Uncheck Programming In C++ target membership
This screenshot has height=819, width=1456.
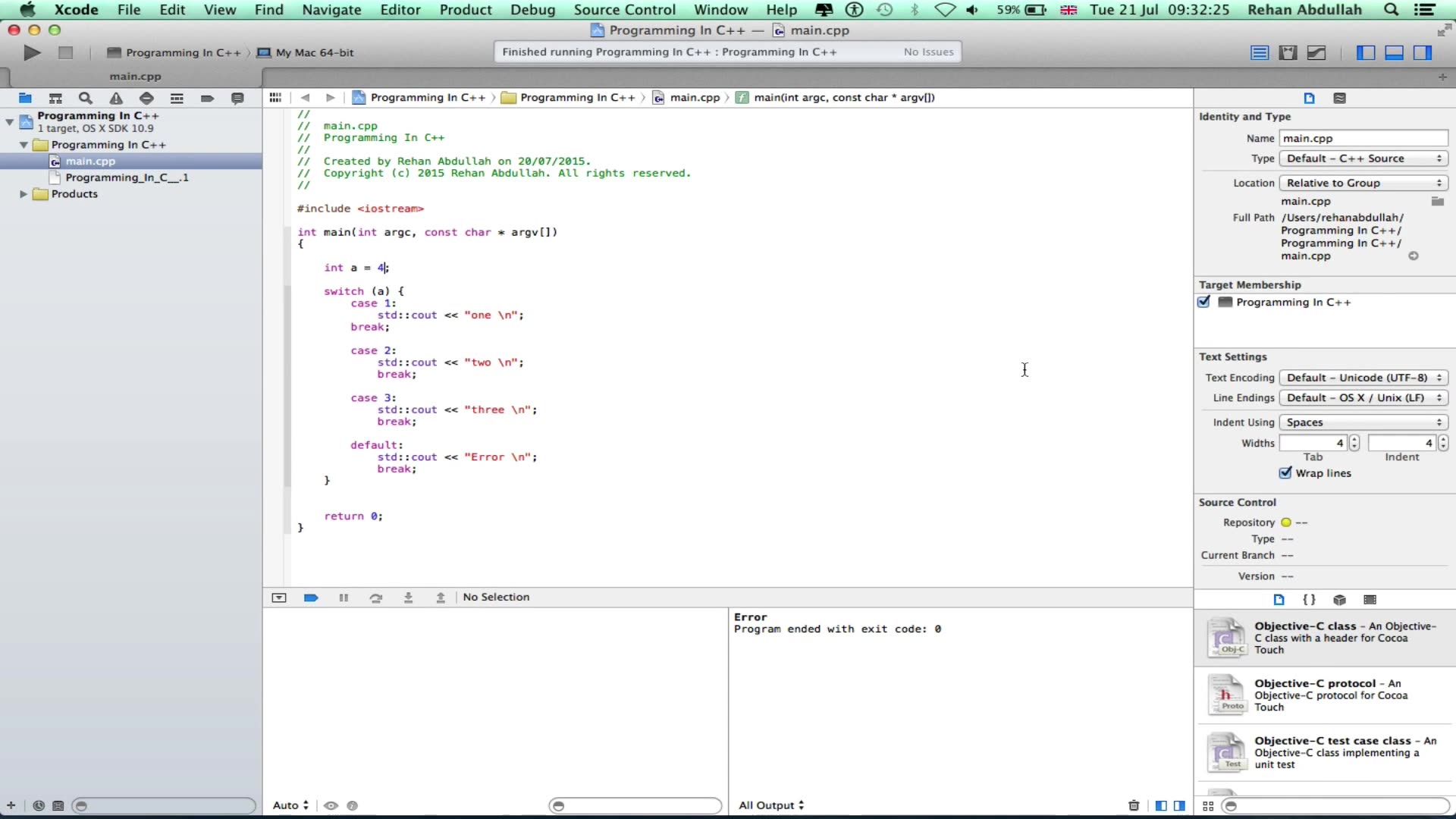[1204, 302]
